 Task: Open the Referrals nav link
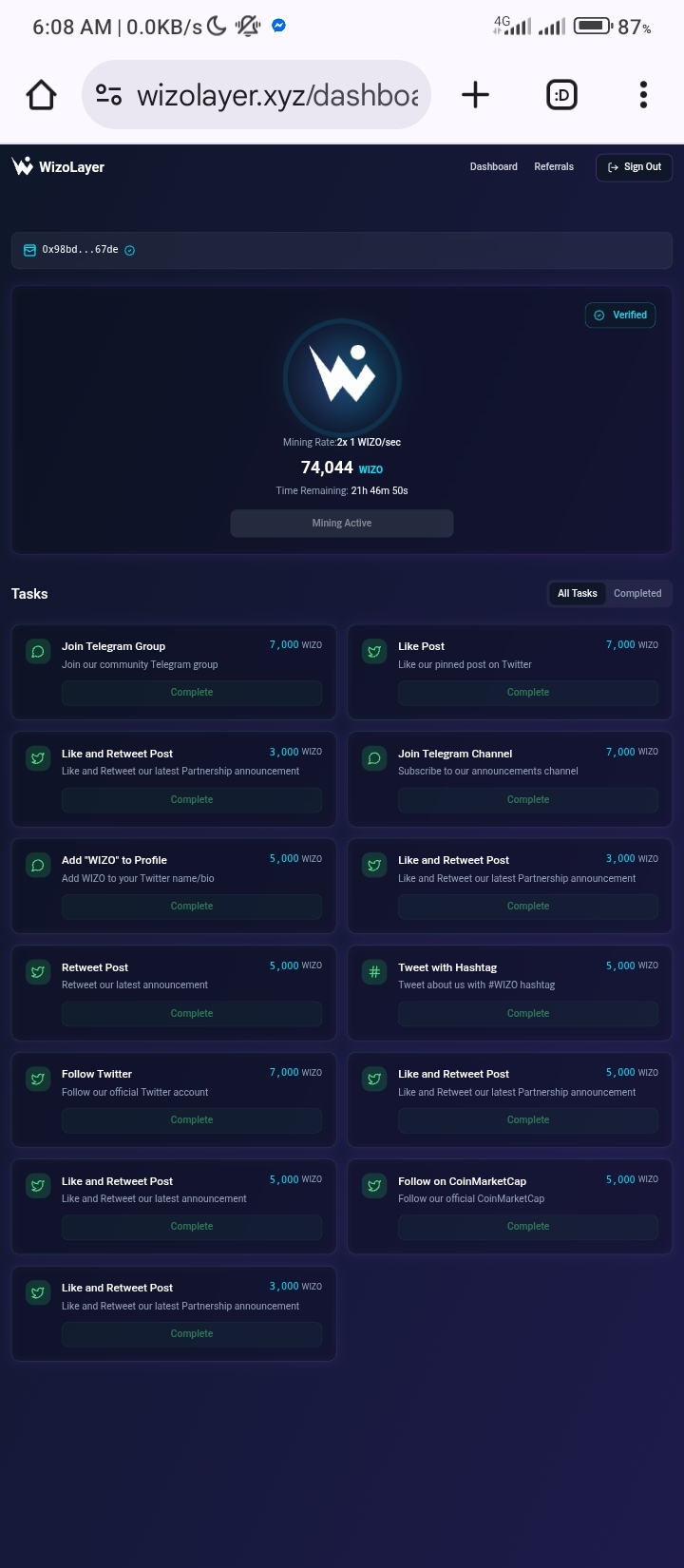[x=554, y=166]
